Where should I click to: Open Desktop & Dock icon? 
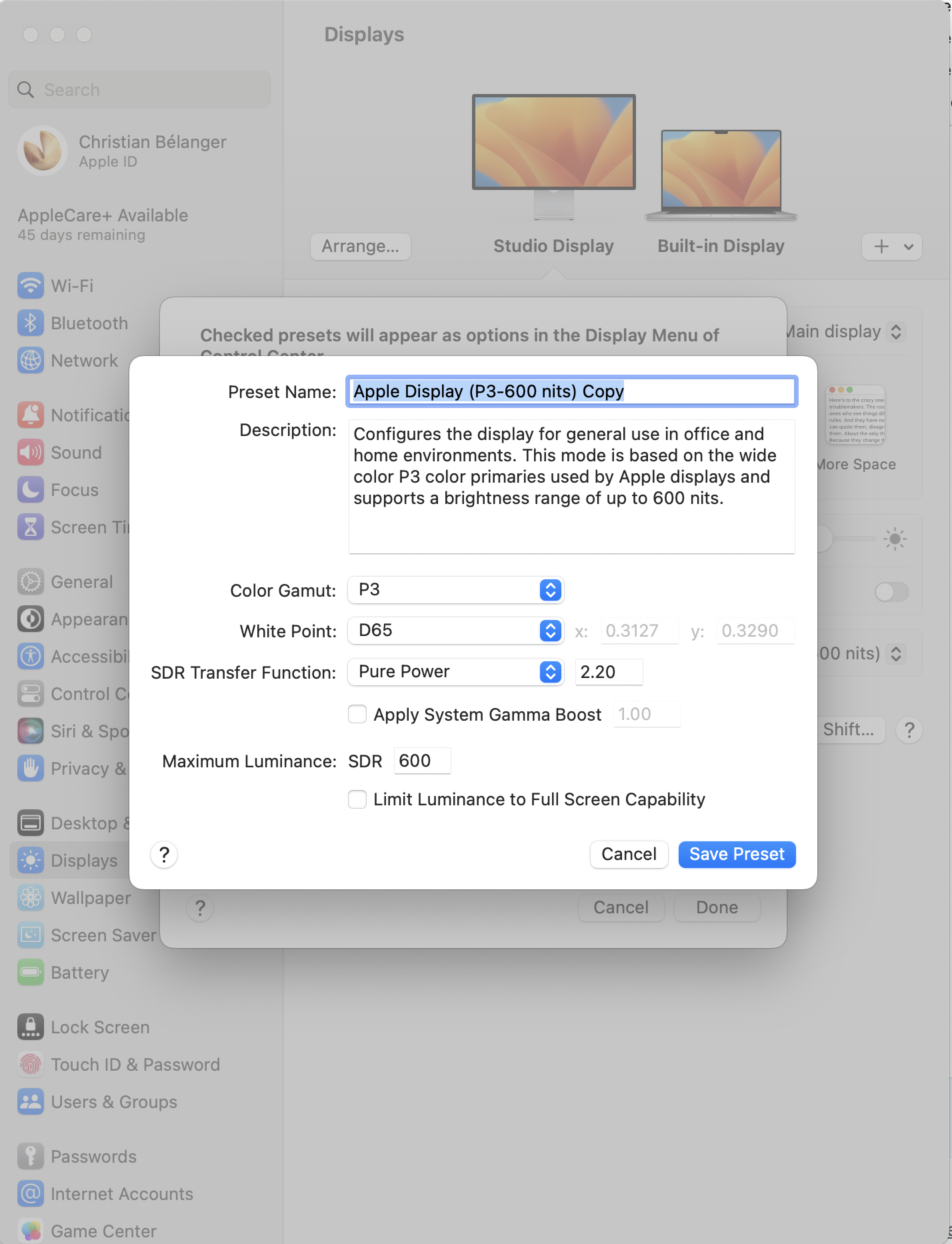pyautogui.click(x=31, y=823)
